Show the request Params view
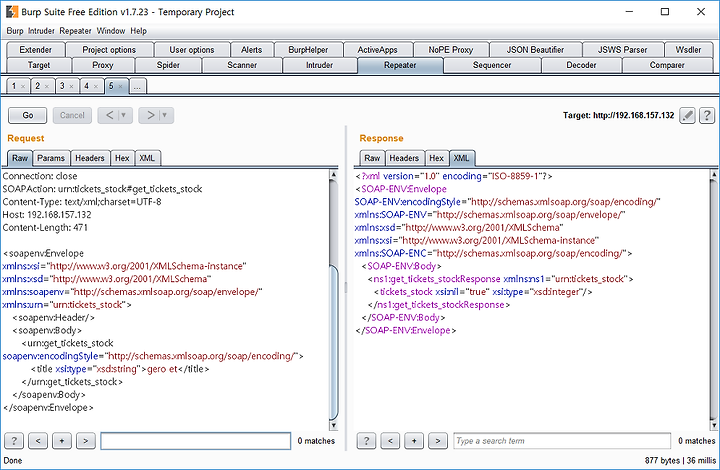 click(51, 158)
